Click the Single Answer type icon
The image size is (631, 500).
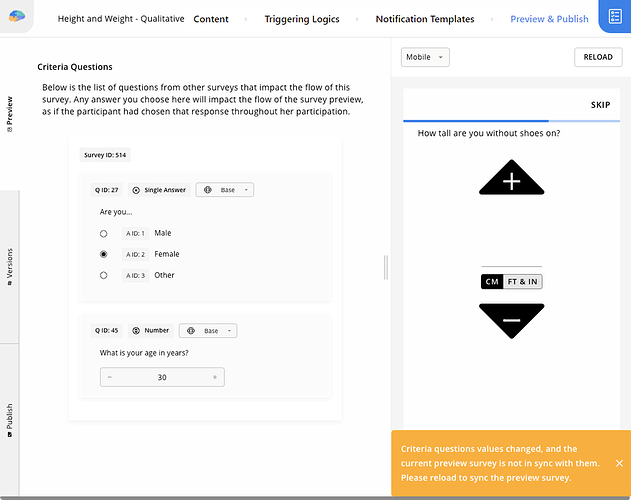coord(136,190)
